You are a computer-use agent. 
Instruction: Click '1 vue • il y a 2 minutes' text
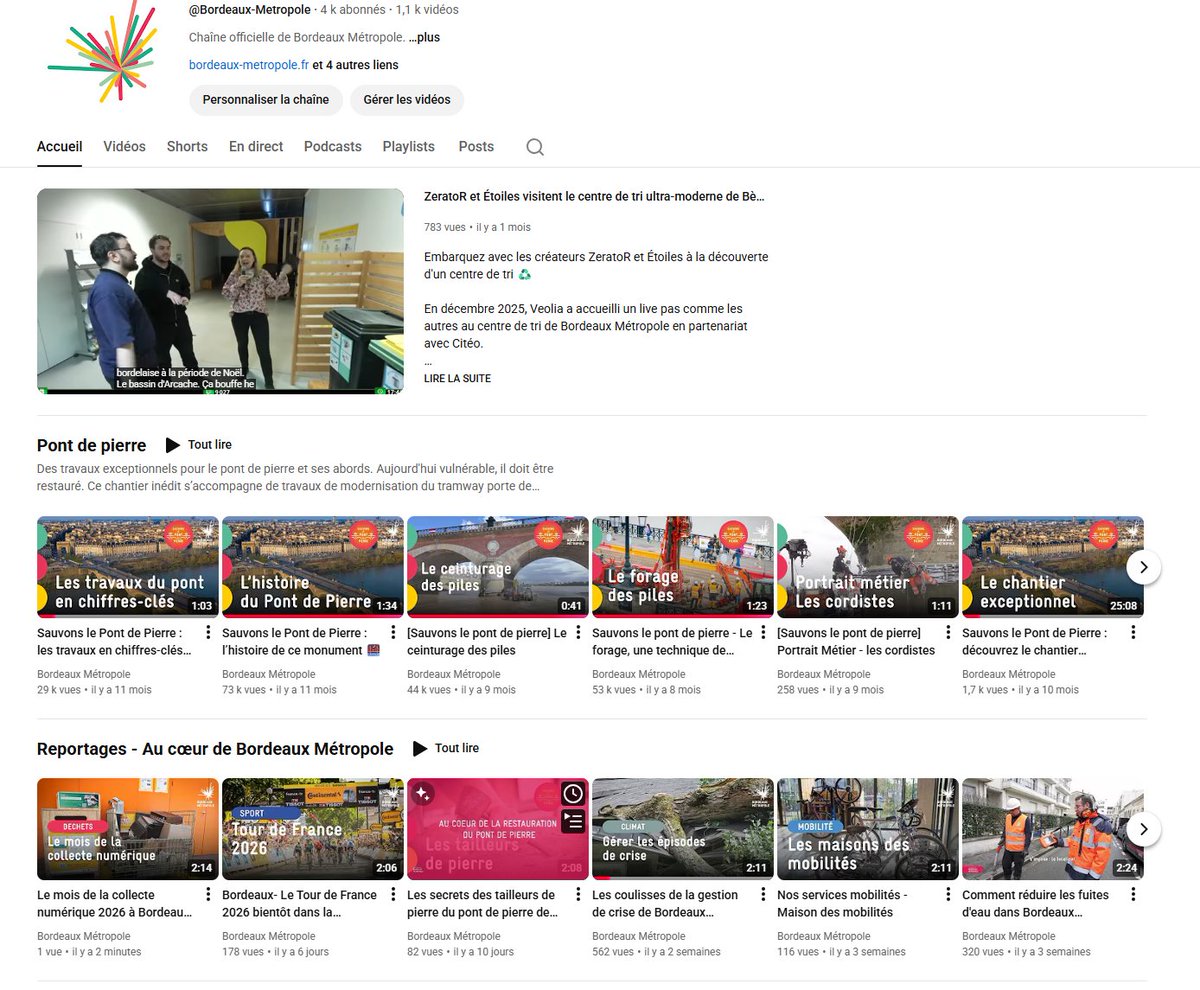tap(89, 952)
